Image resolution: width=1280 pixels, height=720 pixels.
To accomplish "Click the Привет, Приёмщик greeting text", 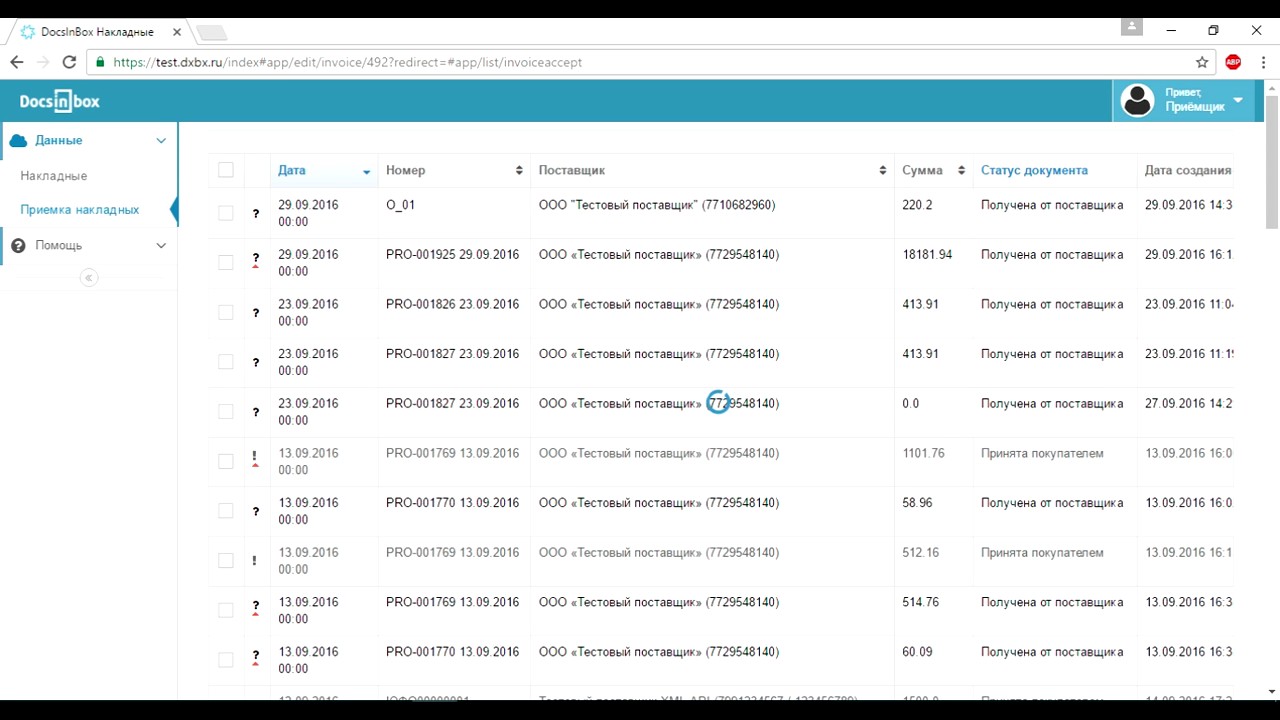I will (1195, 100).
